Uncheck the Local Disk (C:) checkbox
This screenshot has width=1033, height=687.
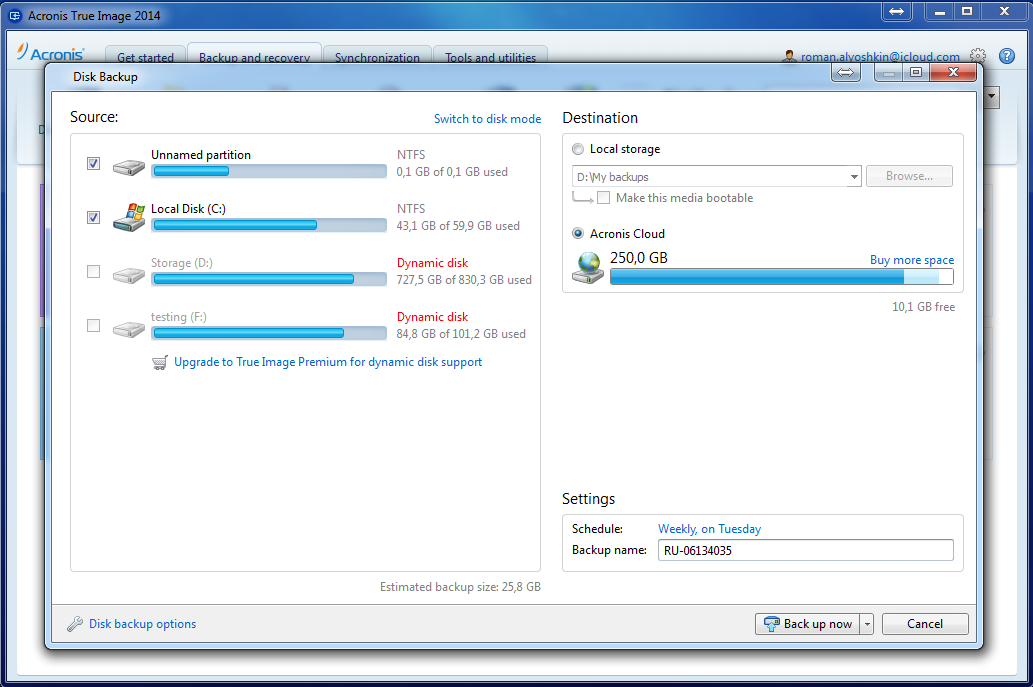94,217
